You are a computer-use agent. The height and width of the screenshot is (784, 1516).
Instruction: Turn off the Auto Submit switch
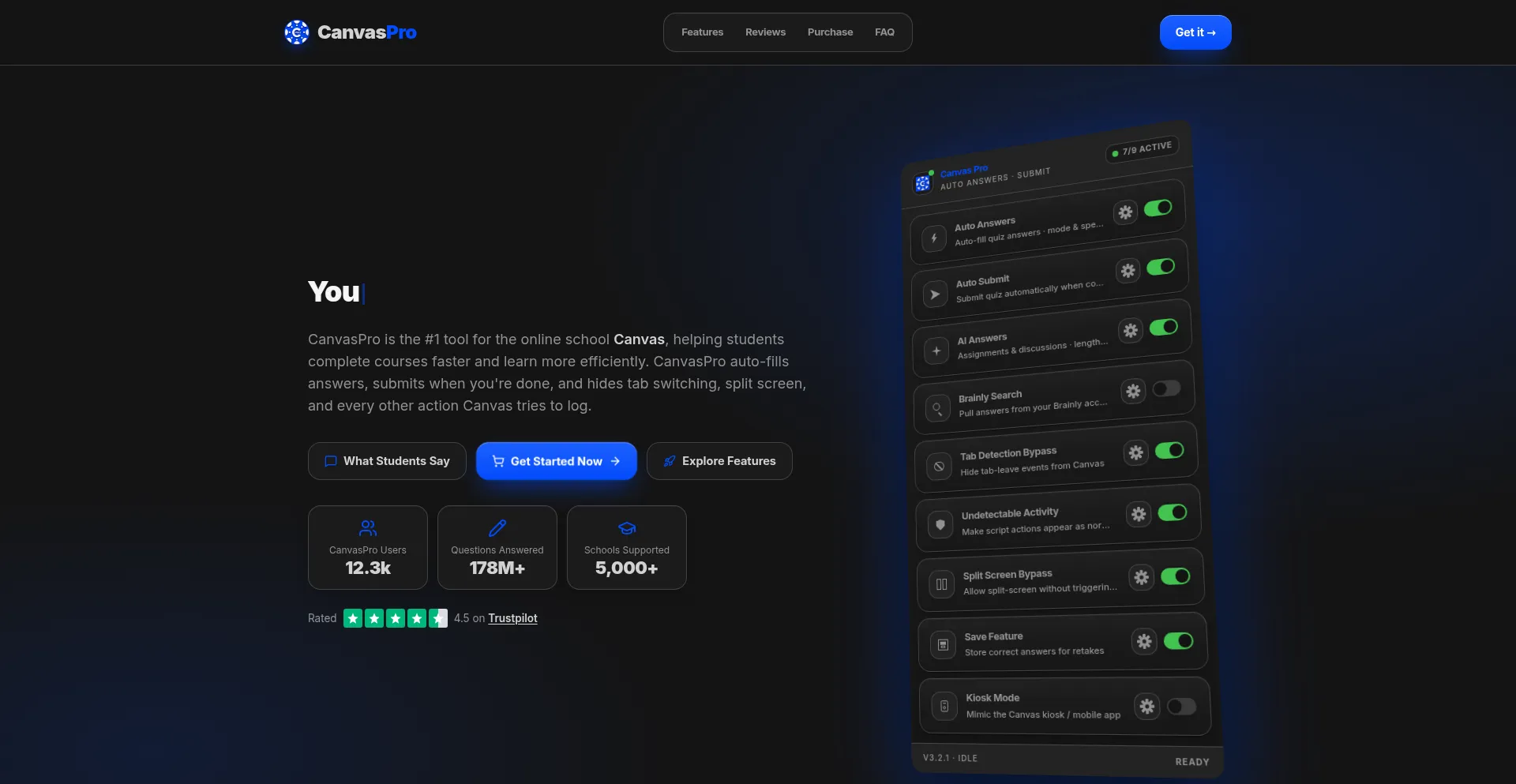point(1161,267)
